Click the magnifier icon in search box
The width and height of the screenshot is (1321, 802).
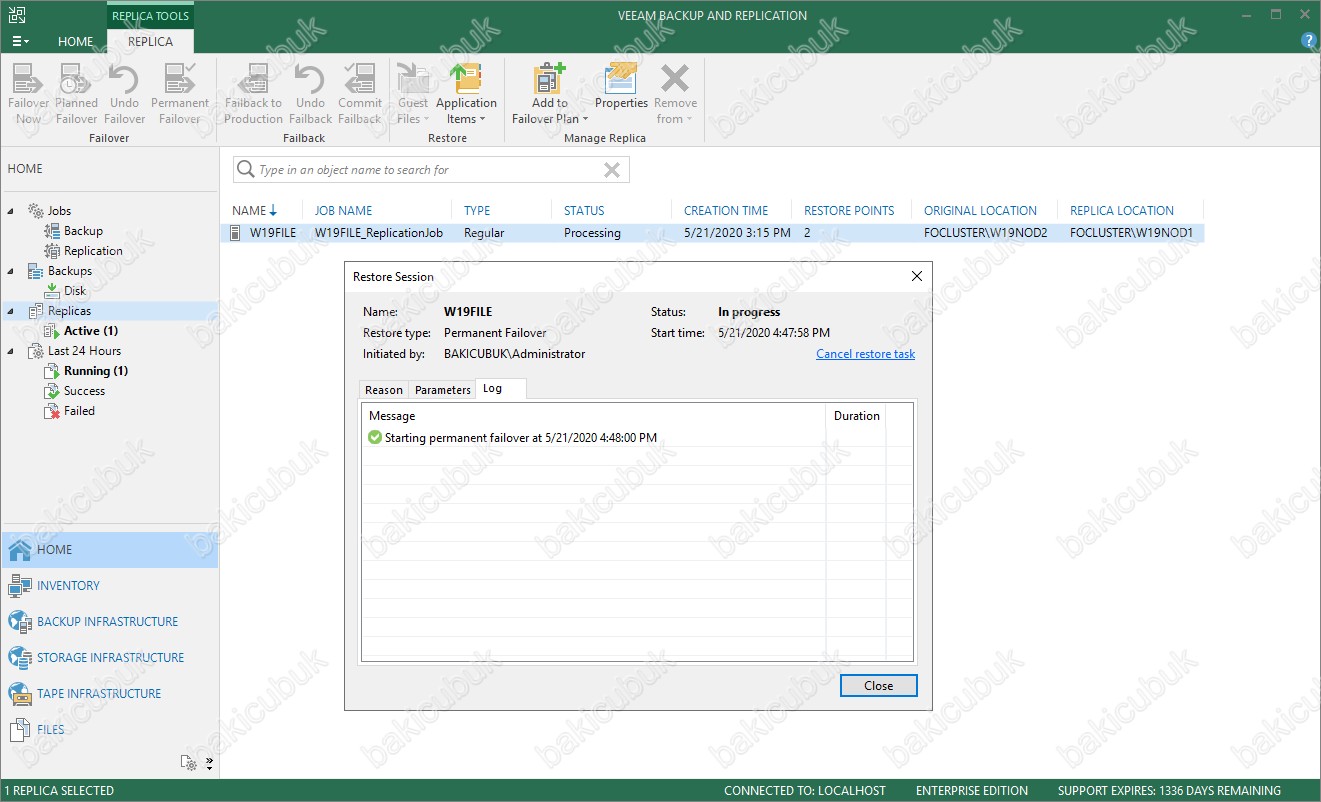[245, 170]
